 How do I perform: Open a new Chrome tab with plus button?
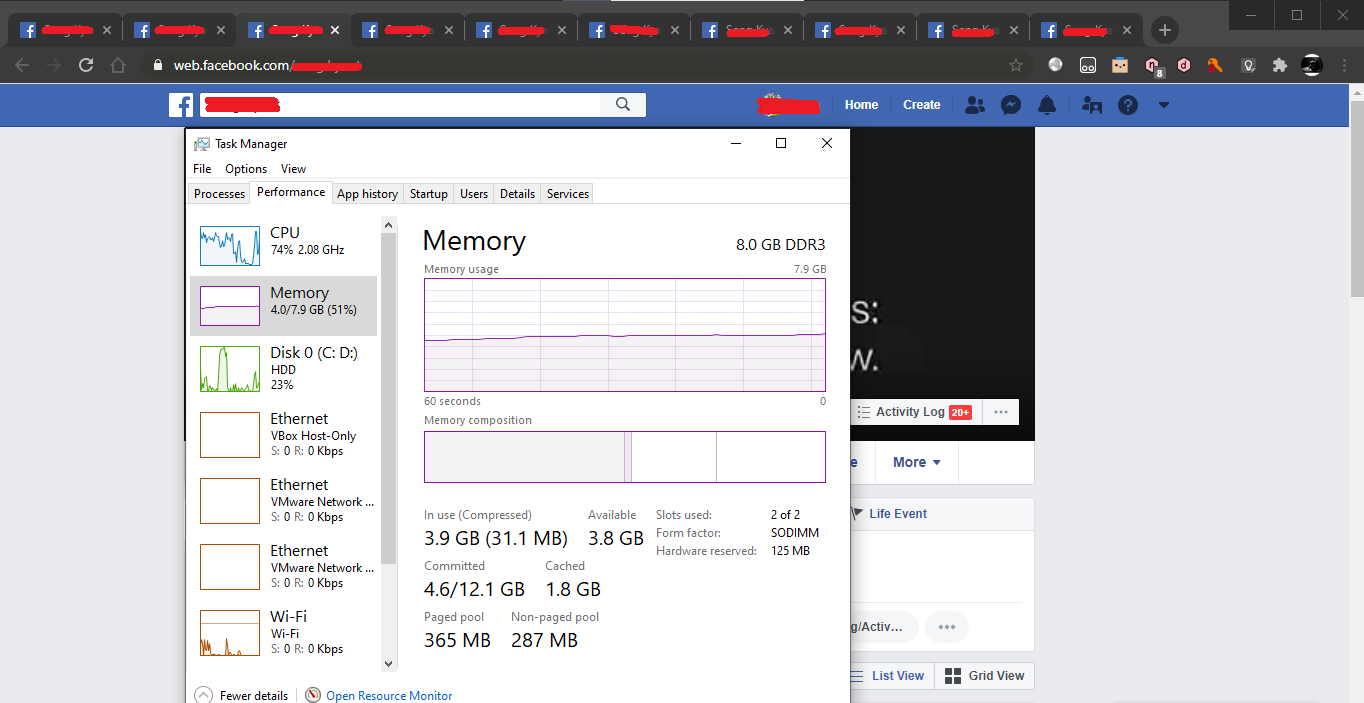[x=1164, y=30]
